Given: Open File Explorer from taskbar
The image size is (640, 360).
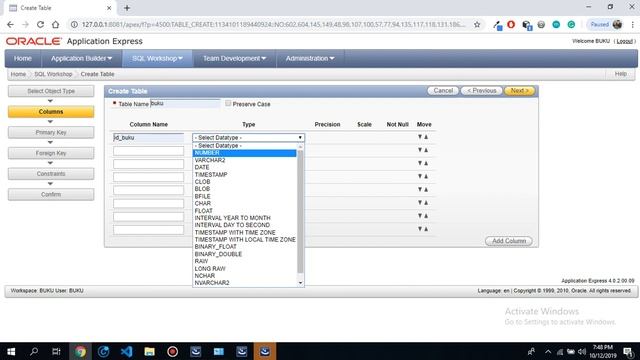Looking at the screenshot, I should 149,351.
